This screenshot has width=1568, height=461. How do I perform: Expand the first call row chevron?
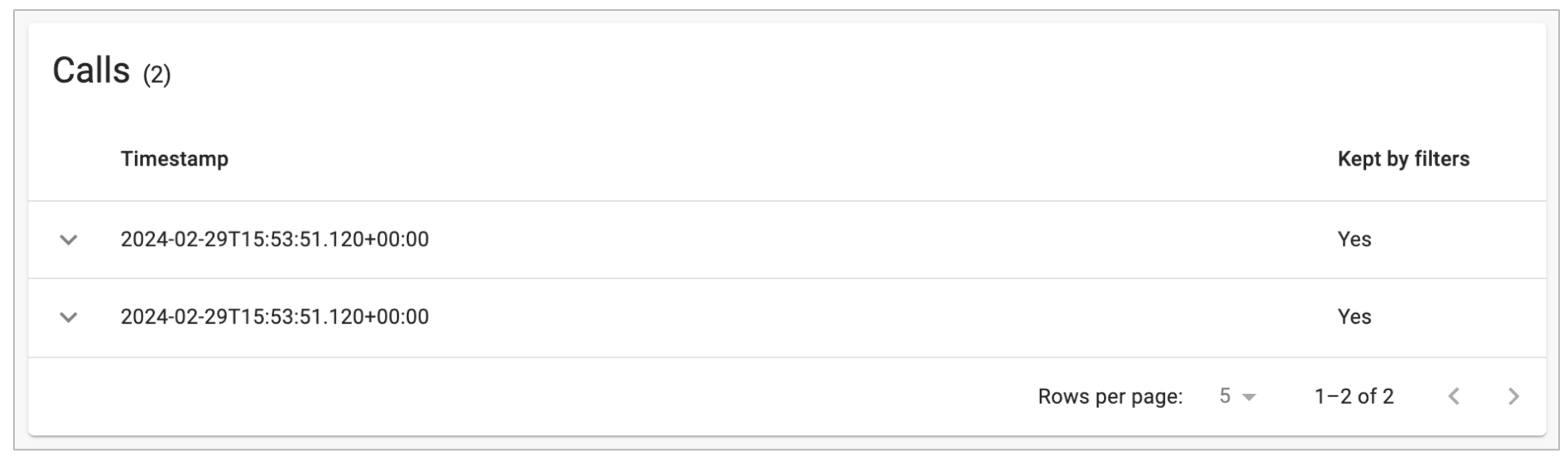68,240
